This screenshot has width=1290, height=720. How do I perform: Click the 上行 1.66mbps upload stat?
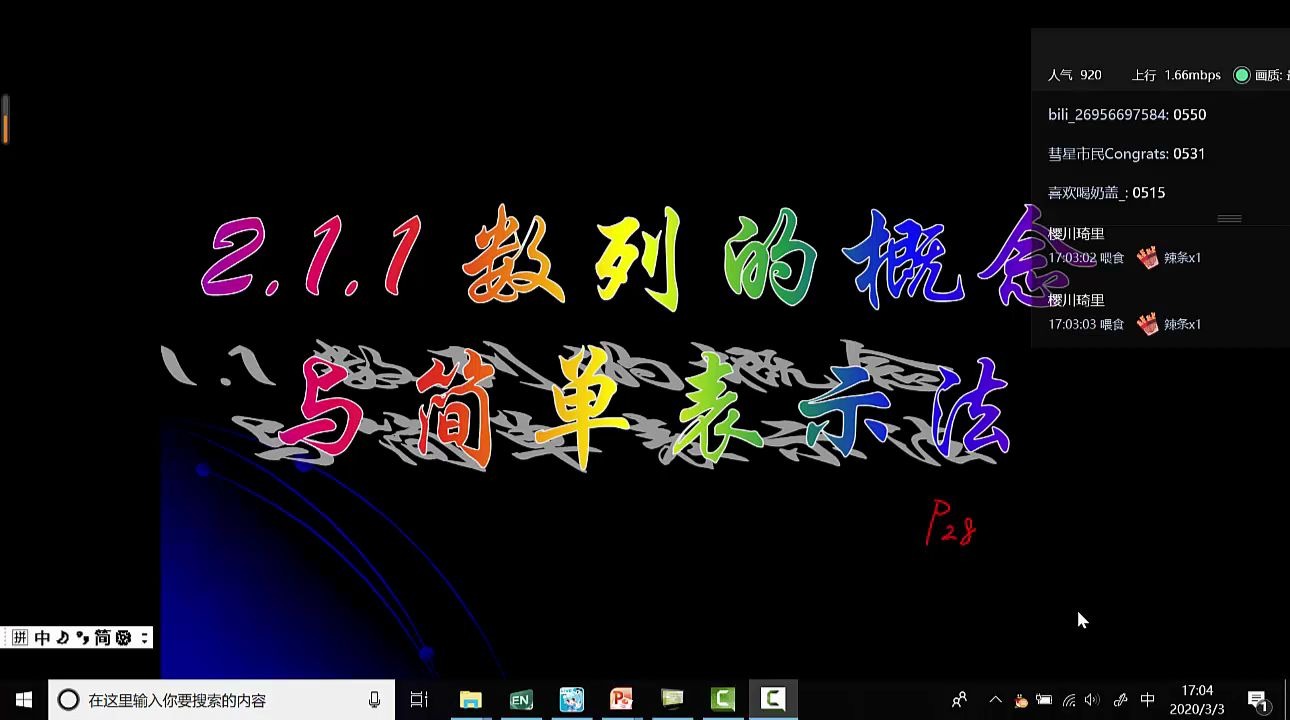[1176, 75]
